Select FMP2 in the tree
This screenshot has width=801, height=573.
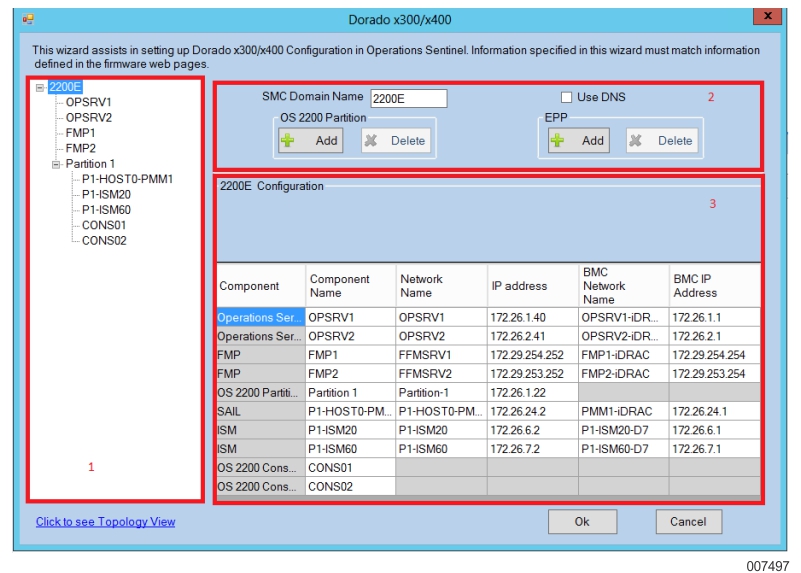pos(80,148)
